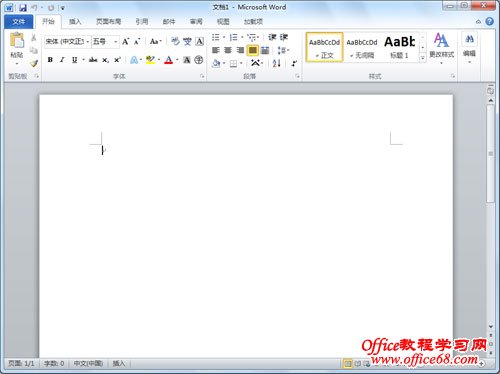500x374 pixels.
Task: Open the font name dropdown (宋体)
Action: [x=88, y=42]
